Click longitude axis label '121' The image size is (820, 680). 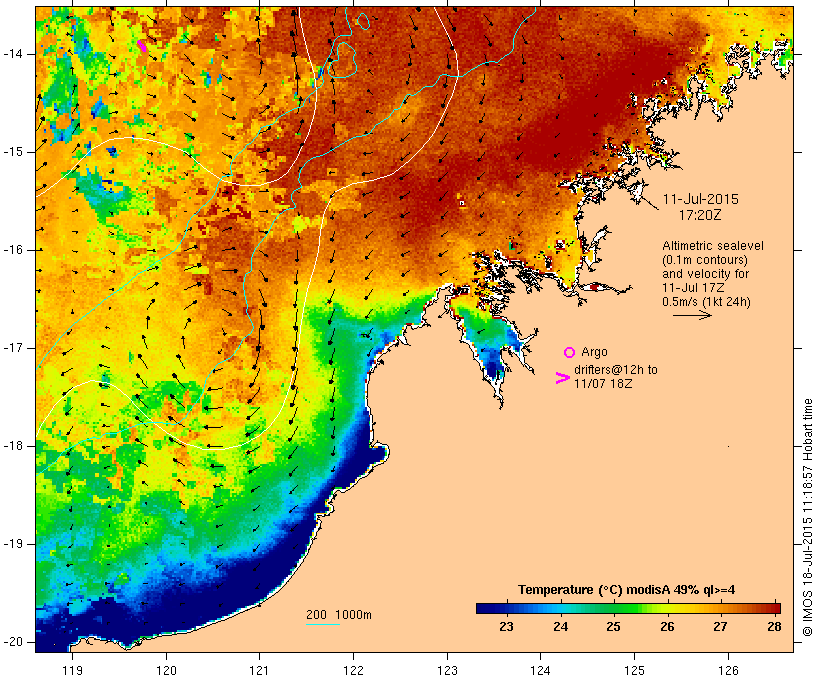click(x=259, y=670)
